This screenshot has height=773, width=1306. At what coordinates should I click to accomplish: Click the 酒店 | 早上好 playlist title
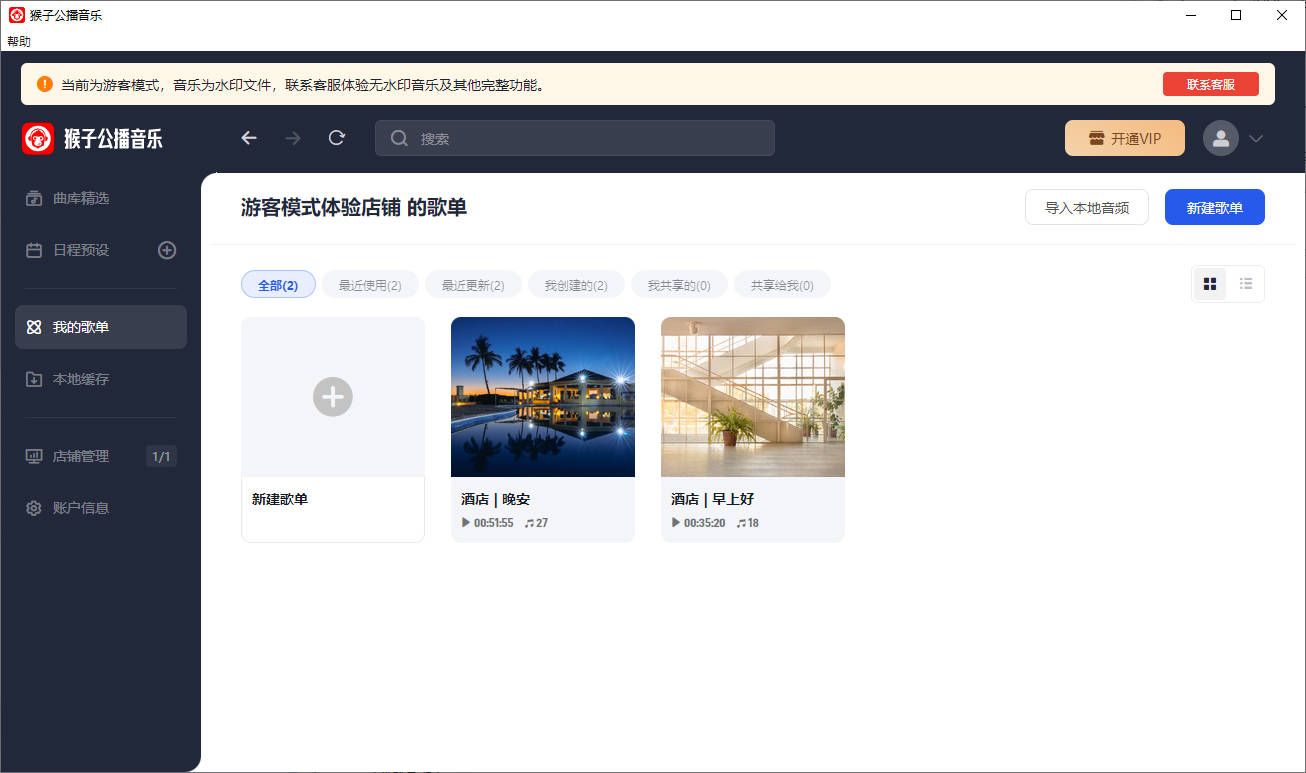tap(713, 499)
